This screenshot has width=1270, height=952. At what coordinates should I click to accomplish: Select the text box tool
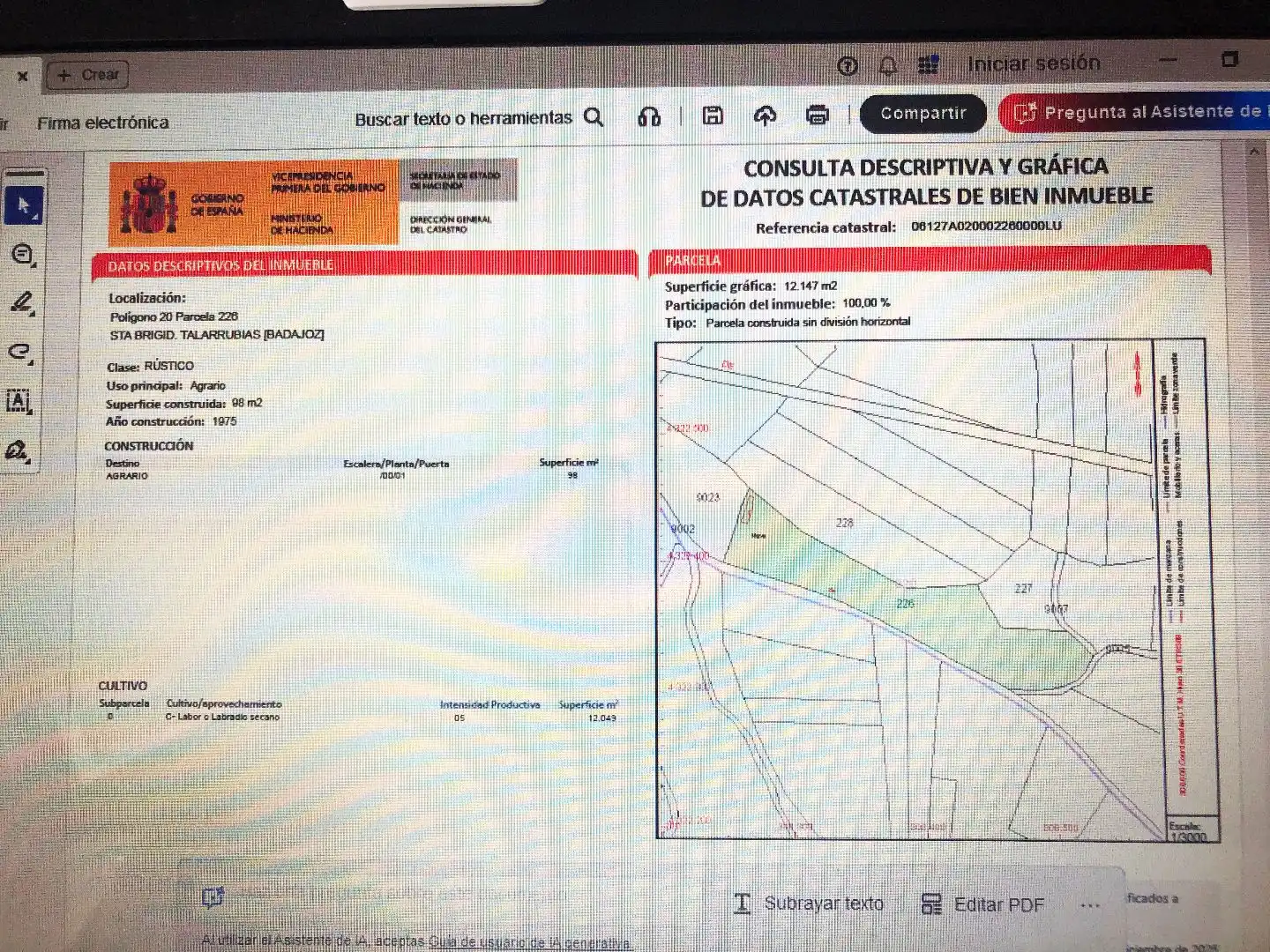point(19,401)
